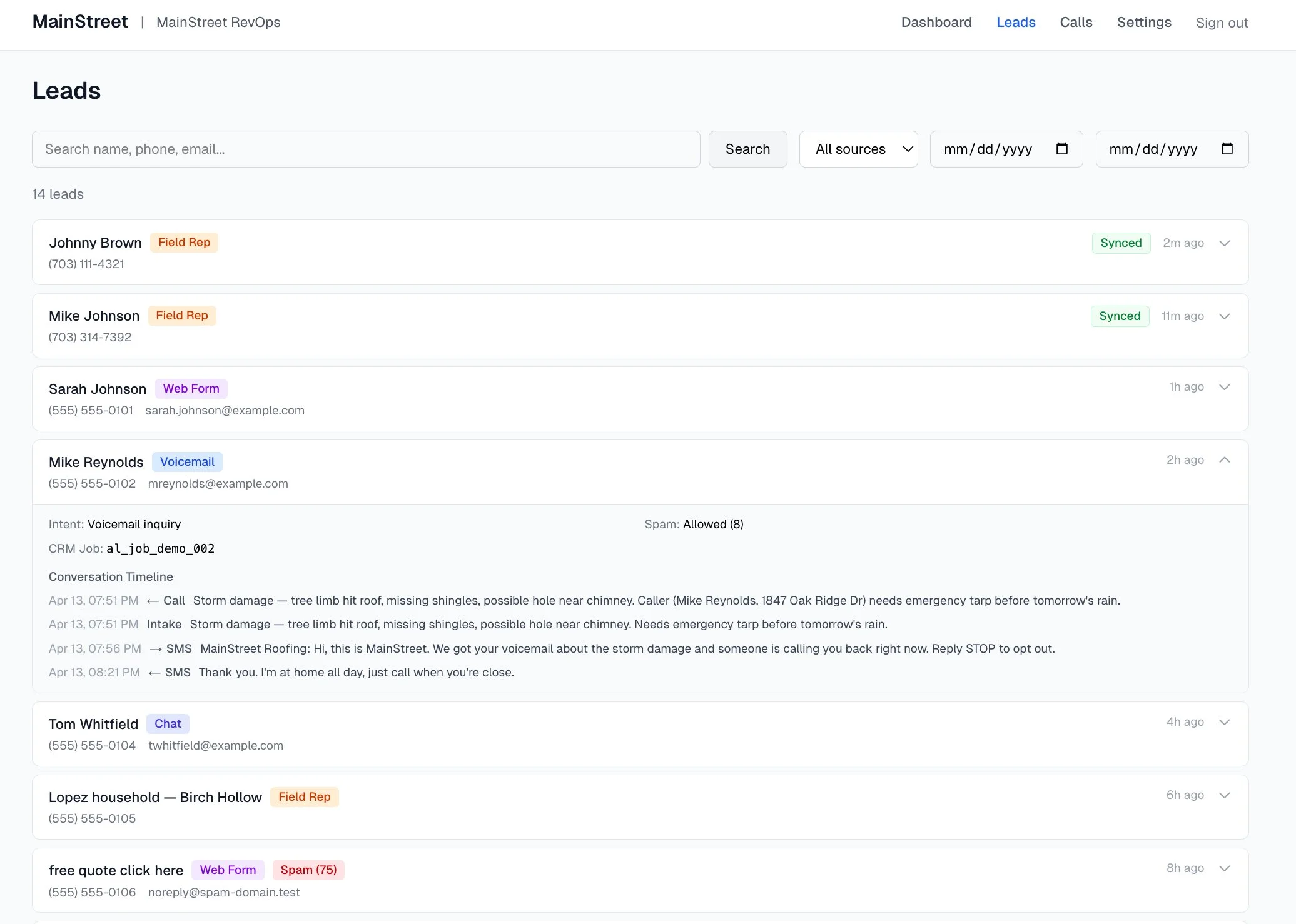The height and width of the screenshot is (924, 1296).
Task: Click the Web Form badge on Sarah Johnson
Action: click(191, 388)
